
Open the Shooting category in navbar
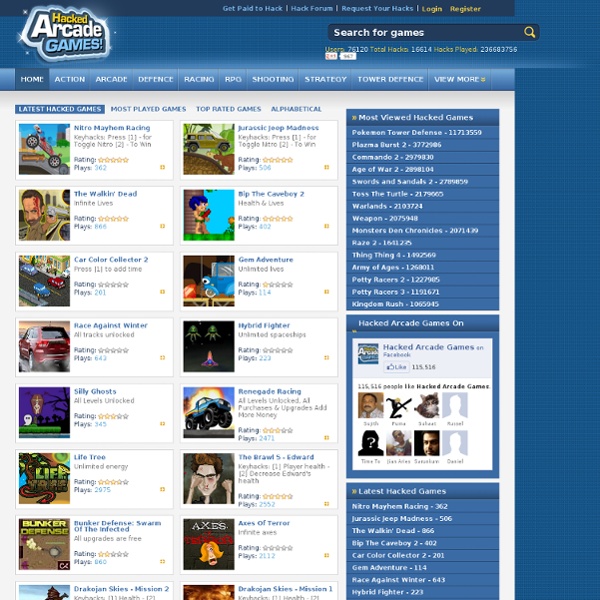pyautogui.click(x=272, y=79)
